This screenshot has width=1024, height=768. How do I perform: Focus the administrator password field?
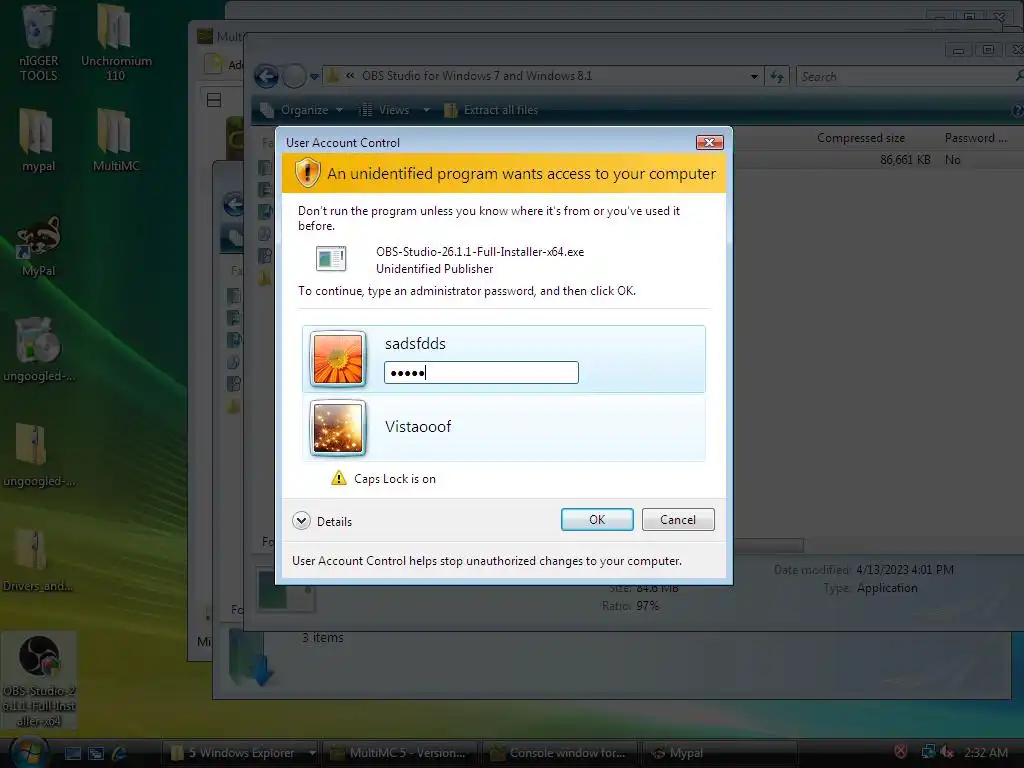pyautogui.click(x=481, y=372)
